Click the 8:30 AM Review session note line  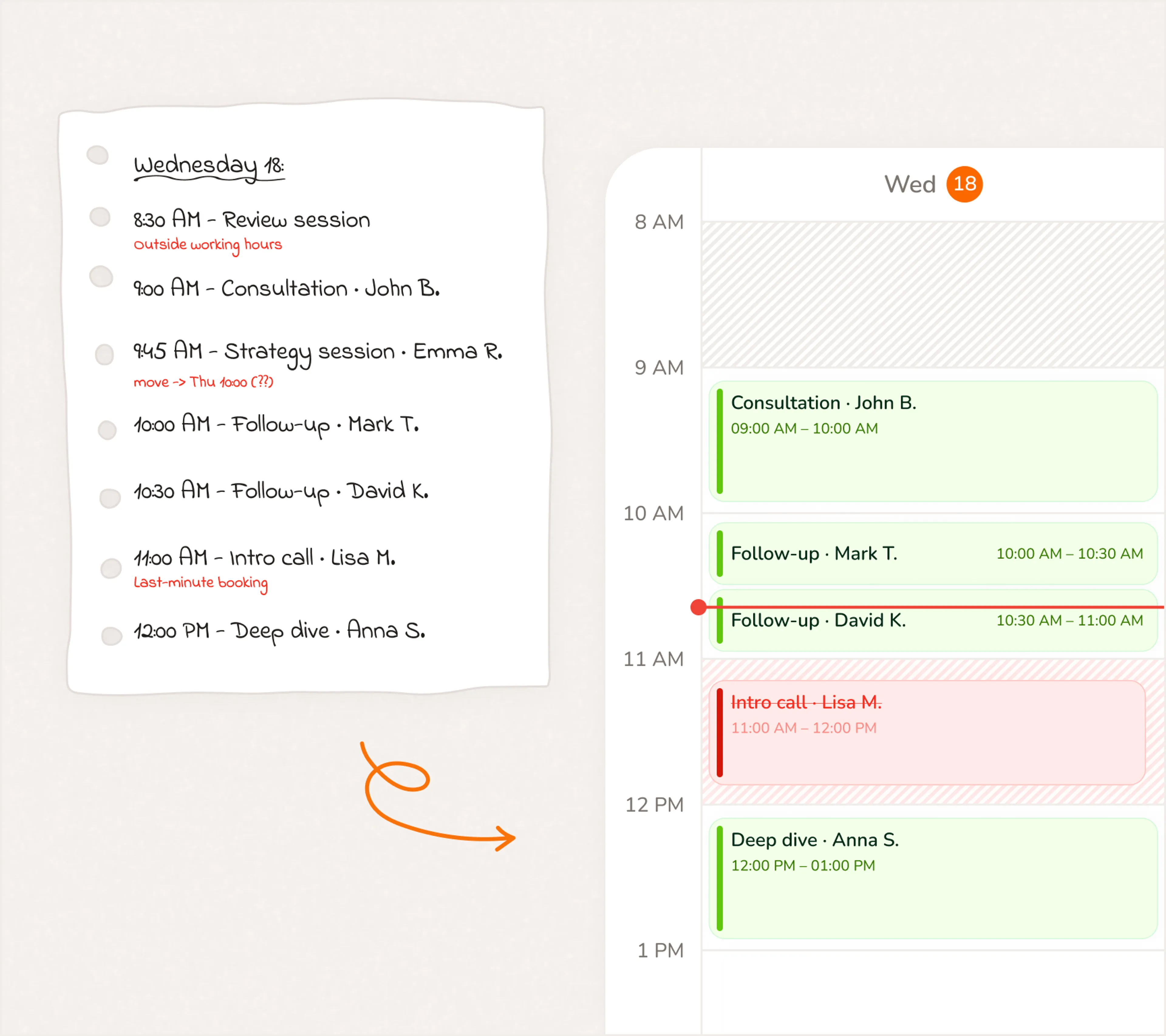point(251,219)
